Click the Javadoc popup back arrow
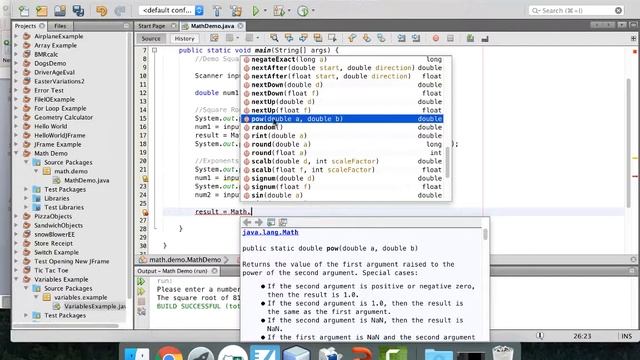The height and width of the screenshot is (360, 640). pos(247,222)
